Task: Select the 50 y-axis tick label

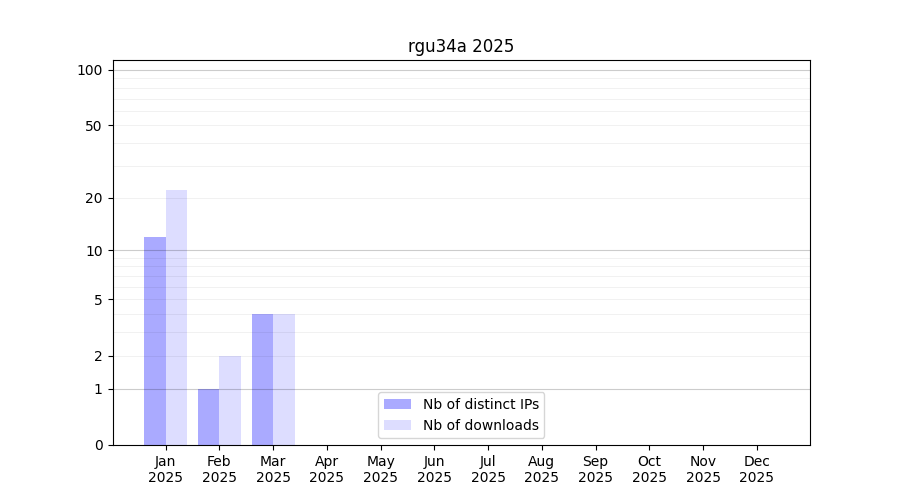Action: (93, 126)
